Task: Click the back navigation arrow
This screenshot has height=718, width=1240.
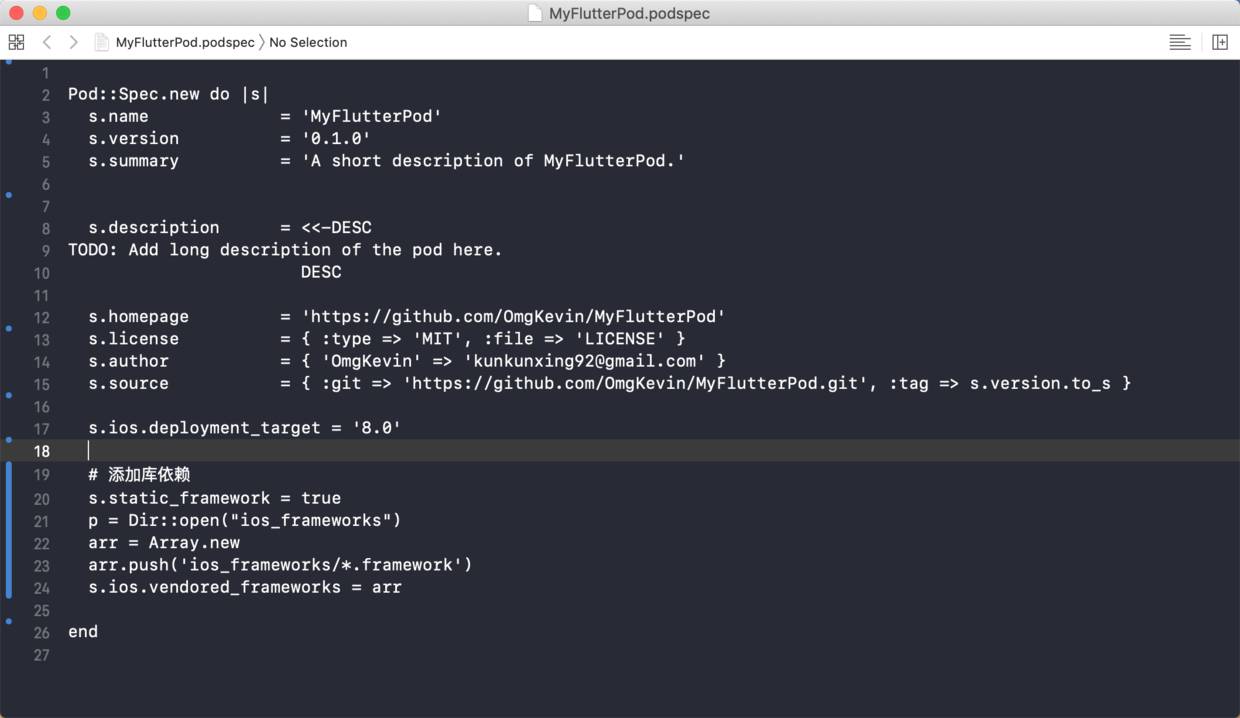Action: click(46, 42)
